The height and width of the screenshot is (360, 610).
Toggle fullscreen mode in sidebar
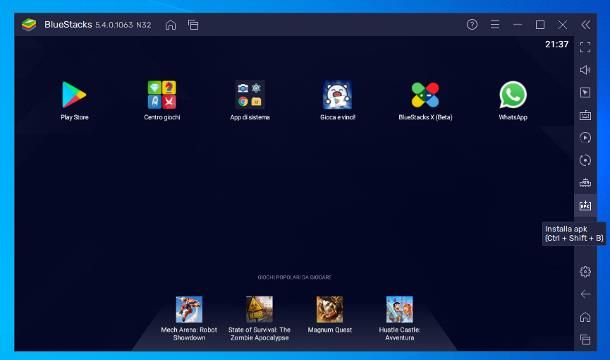[x=585, y=47]
